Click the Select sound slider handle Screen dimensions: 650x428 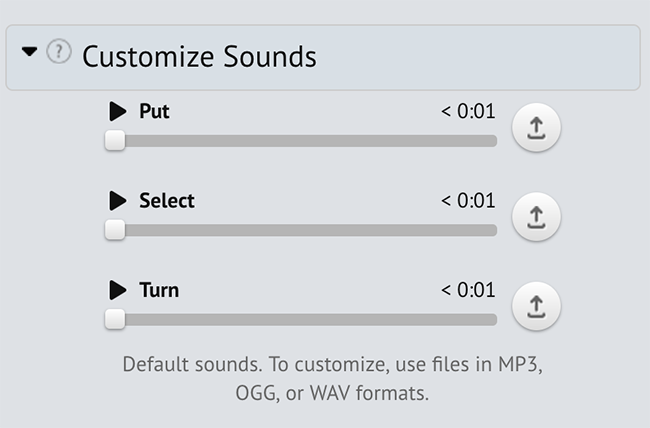coord(115,230)
